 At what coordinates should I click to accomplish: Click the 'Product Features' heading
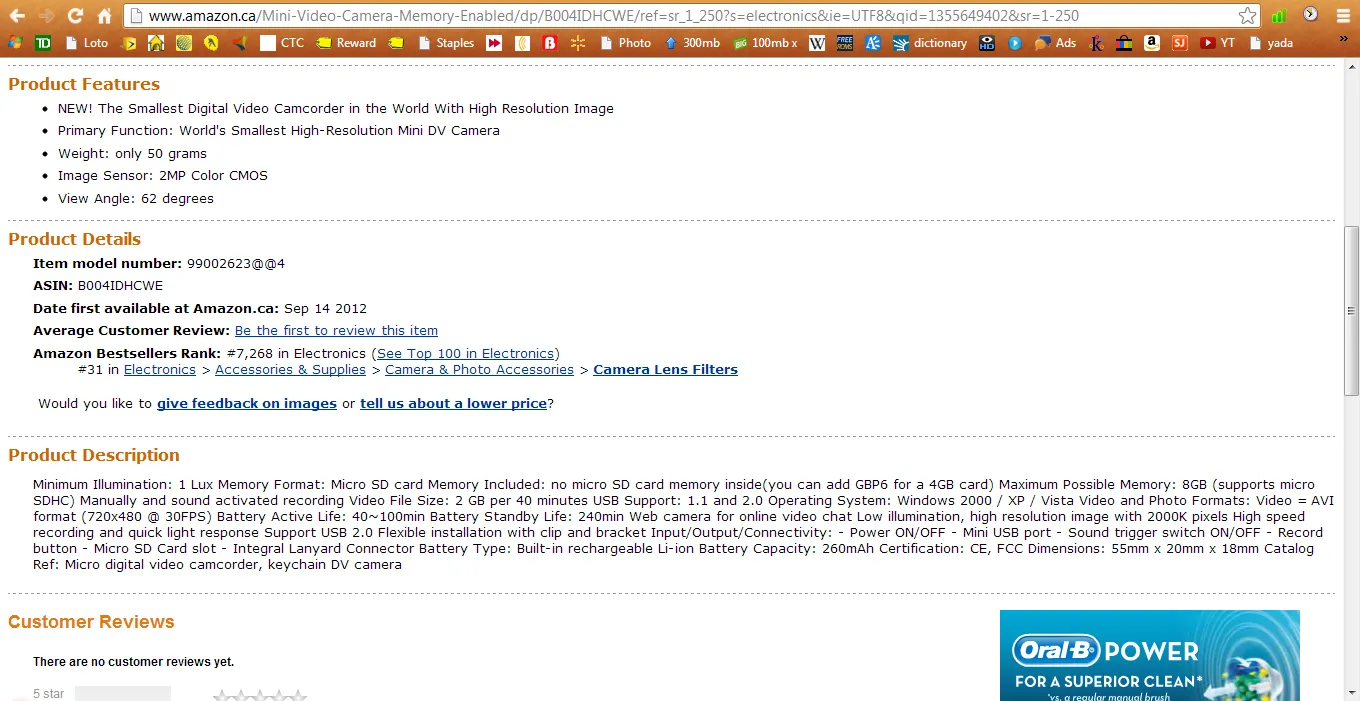(x=84, y=84)
